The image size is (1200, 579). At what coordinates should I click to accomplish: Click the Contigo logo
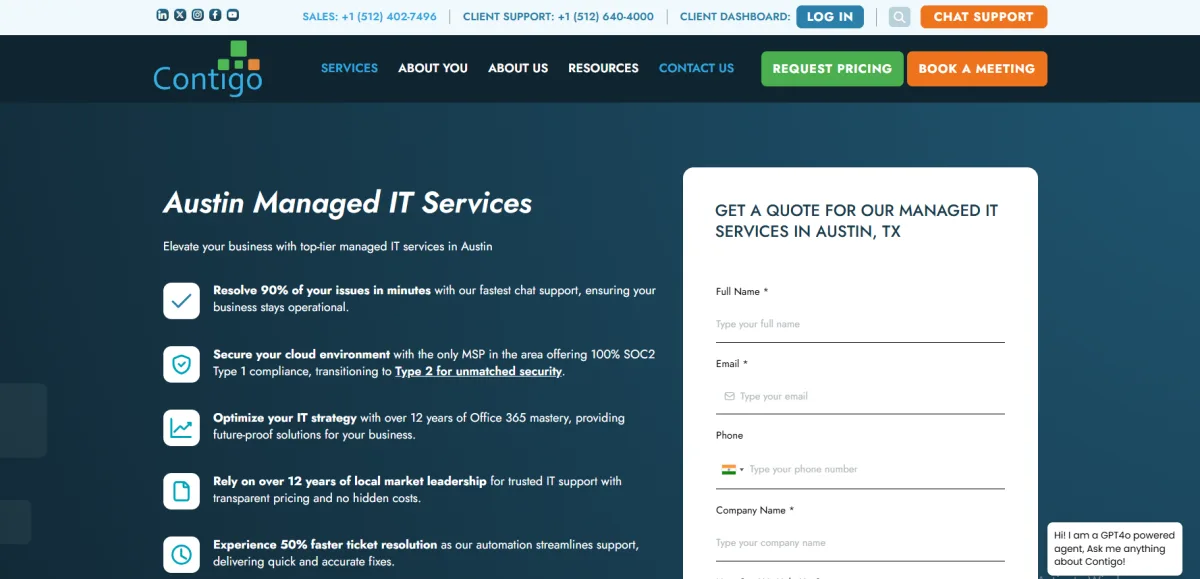[208, 68]
